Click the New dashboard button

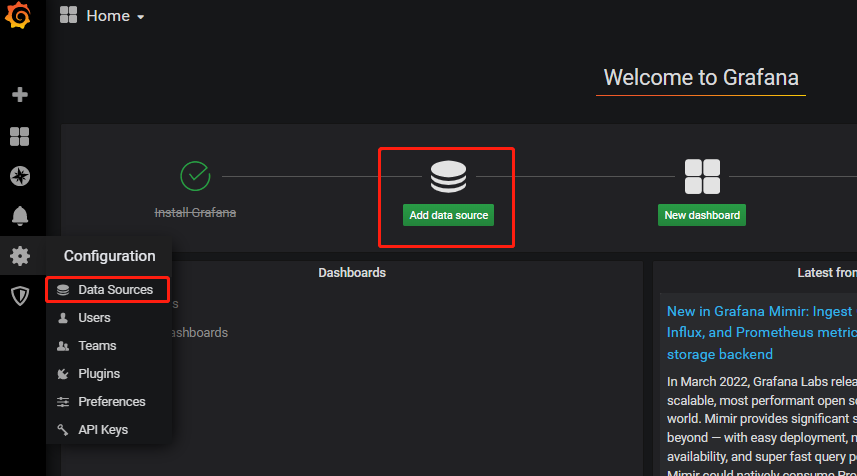(702, 215)
